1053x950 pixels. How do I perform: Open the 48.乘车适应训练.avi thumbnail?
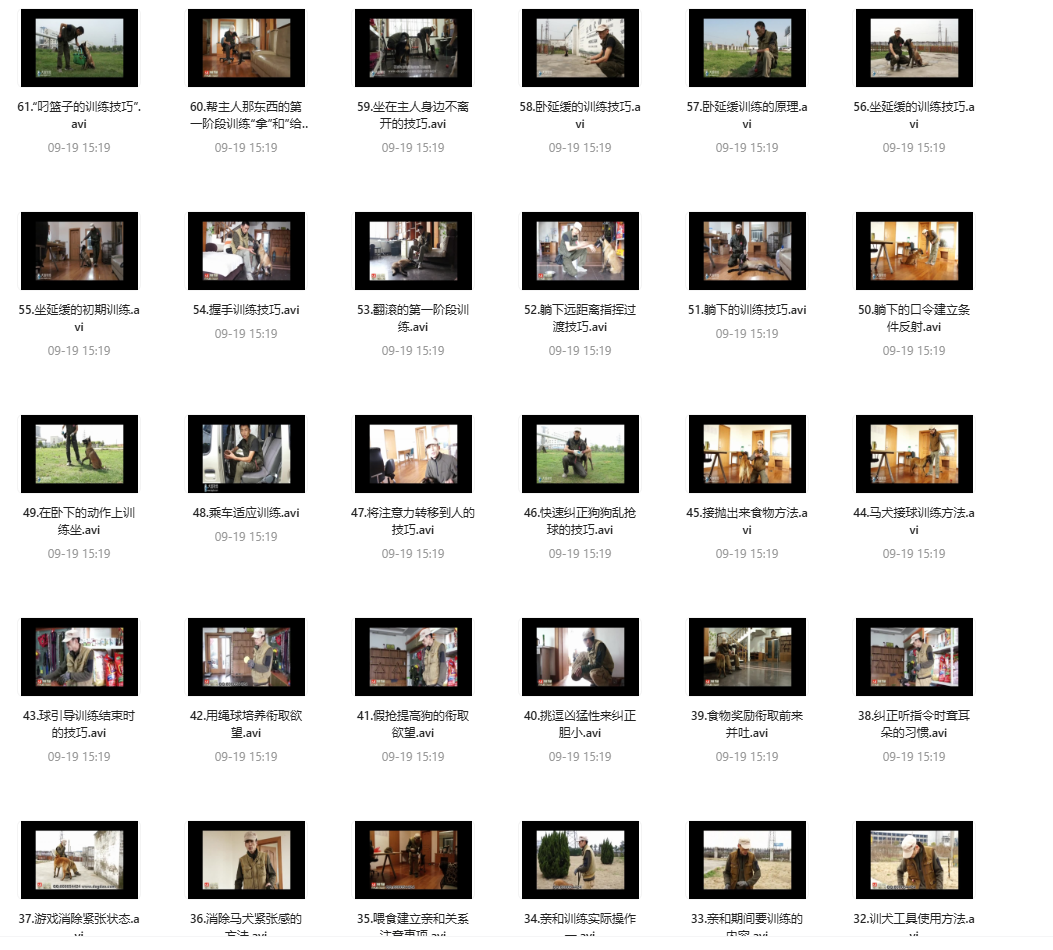[x=246, y=454]
